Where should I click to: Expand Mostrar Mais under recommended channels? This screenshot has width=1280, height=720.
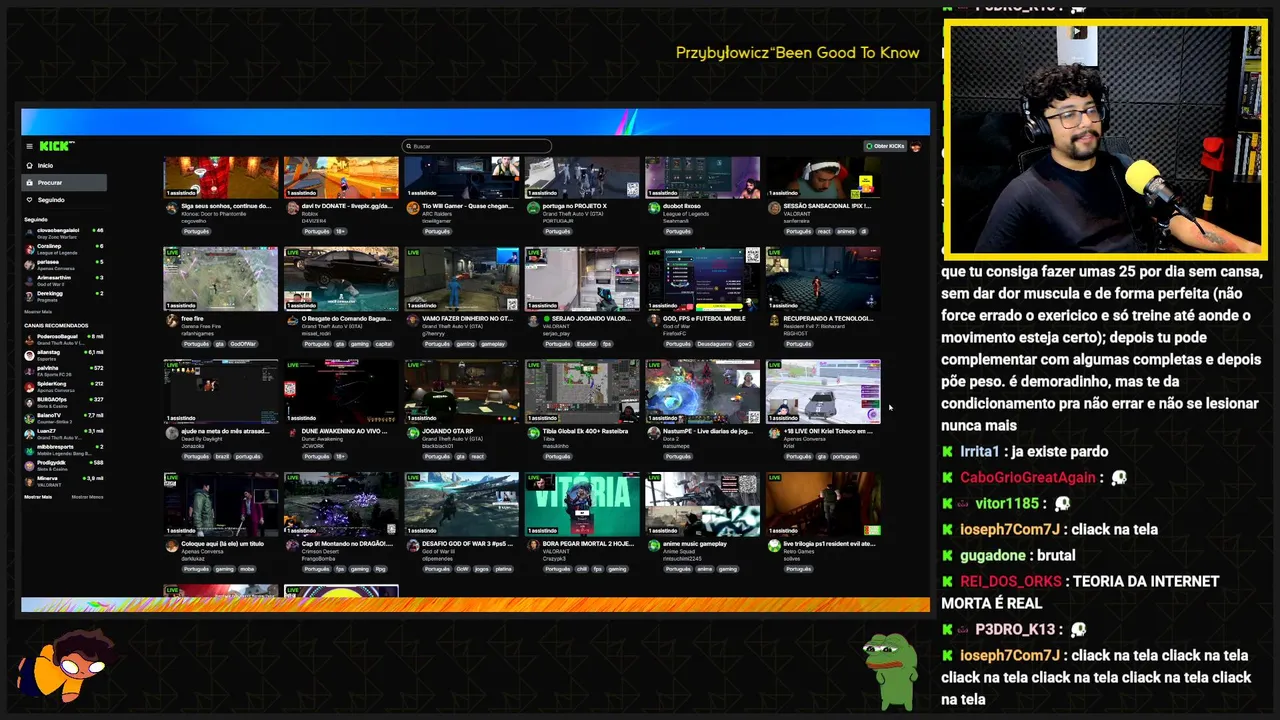point(38,497)
